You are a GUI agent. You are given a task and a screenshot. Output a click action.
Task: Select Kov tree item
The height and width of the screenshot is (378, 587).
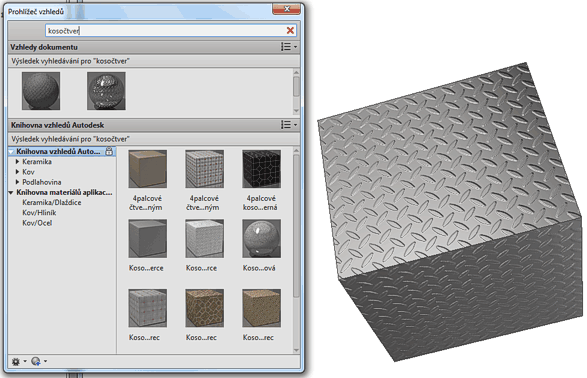[28, 172]
